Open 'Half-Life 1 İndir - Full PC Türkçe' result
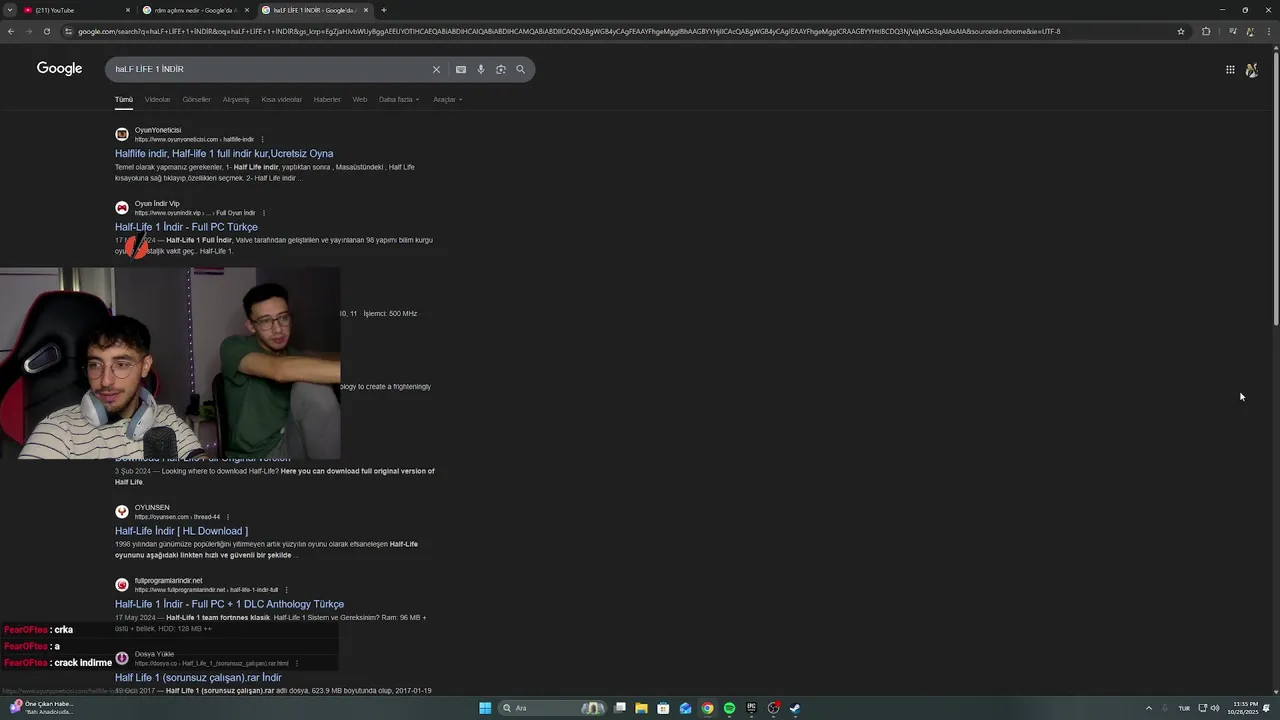Viewport: 1280px width, 720px height. coord(186,227)
